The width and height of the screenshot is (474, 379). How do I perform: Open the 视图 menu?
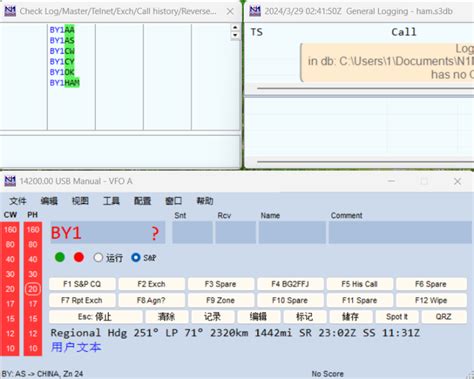(x=80, y=201)
